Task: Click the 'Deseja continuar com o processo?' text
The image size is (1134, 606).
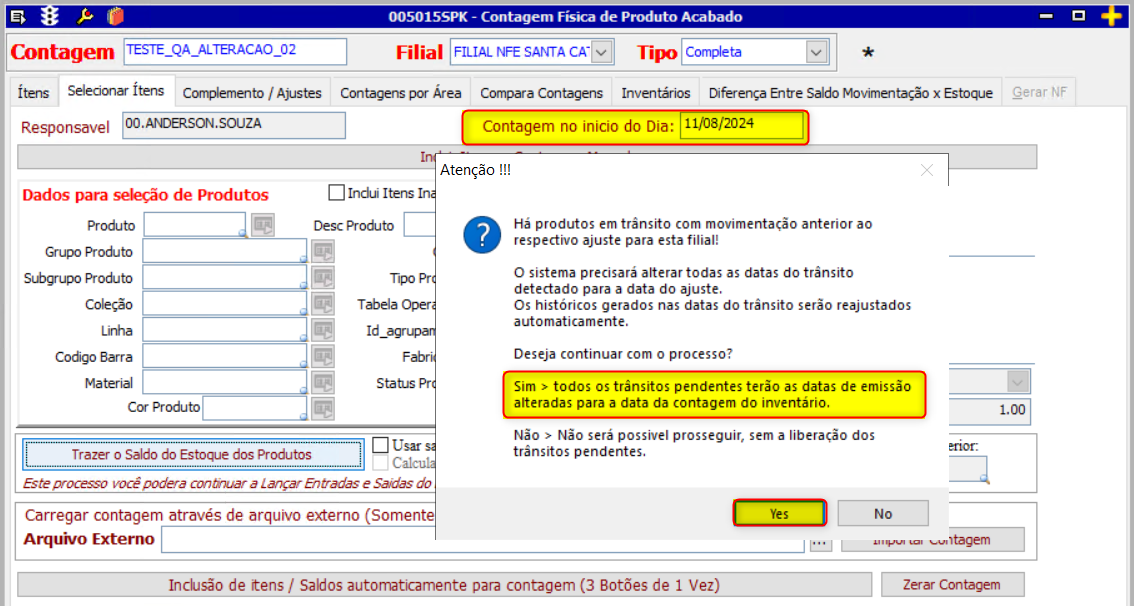Action: tap(623, 354)
